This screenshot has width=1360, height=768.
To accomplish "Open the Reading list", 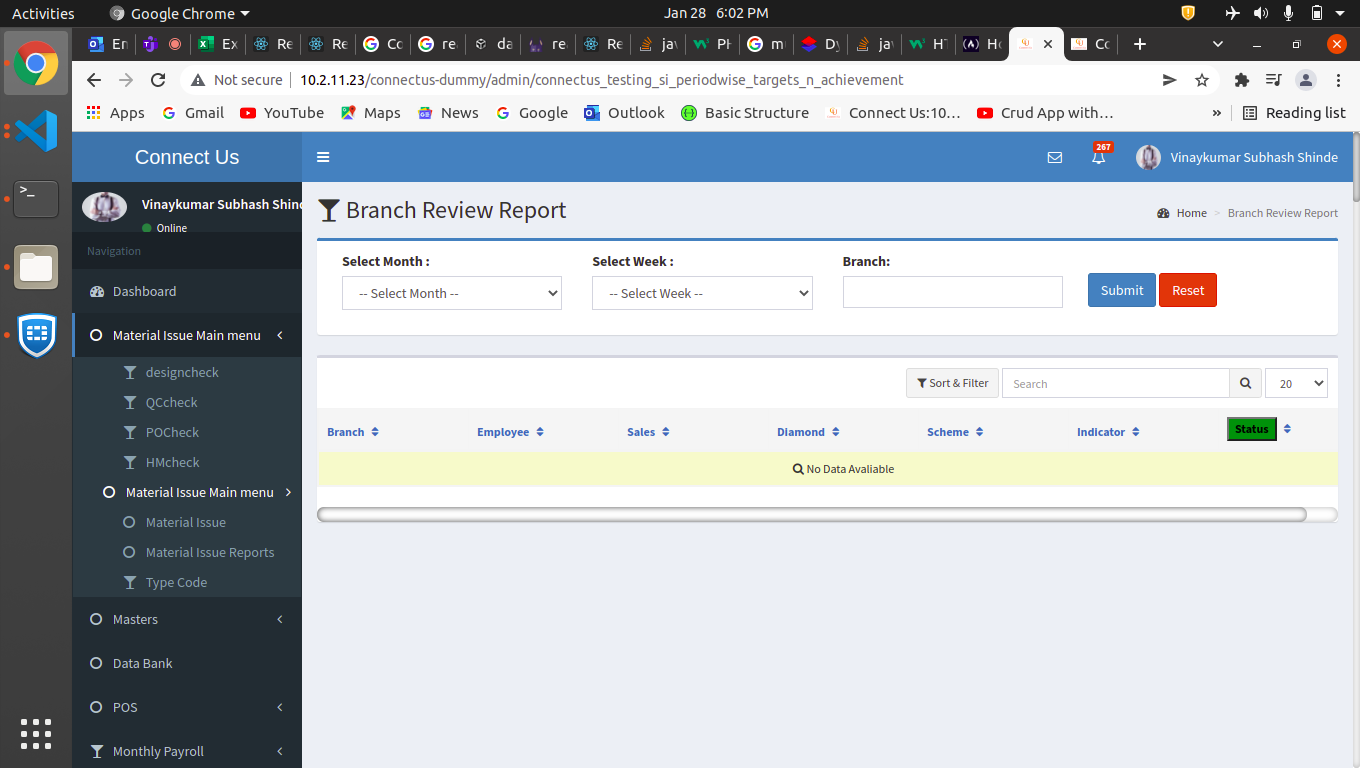I will [x=1294, y=113].
